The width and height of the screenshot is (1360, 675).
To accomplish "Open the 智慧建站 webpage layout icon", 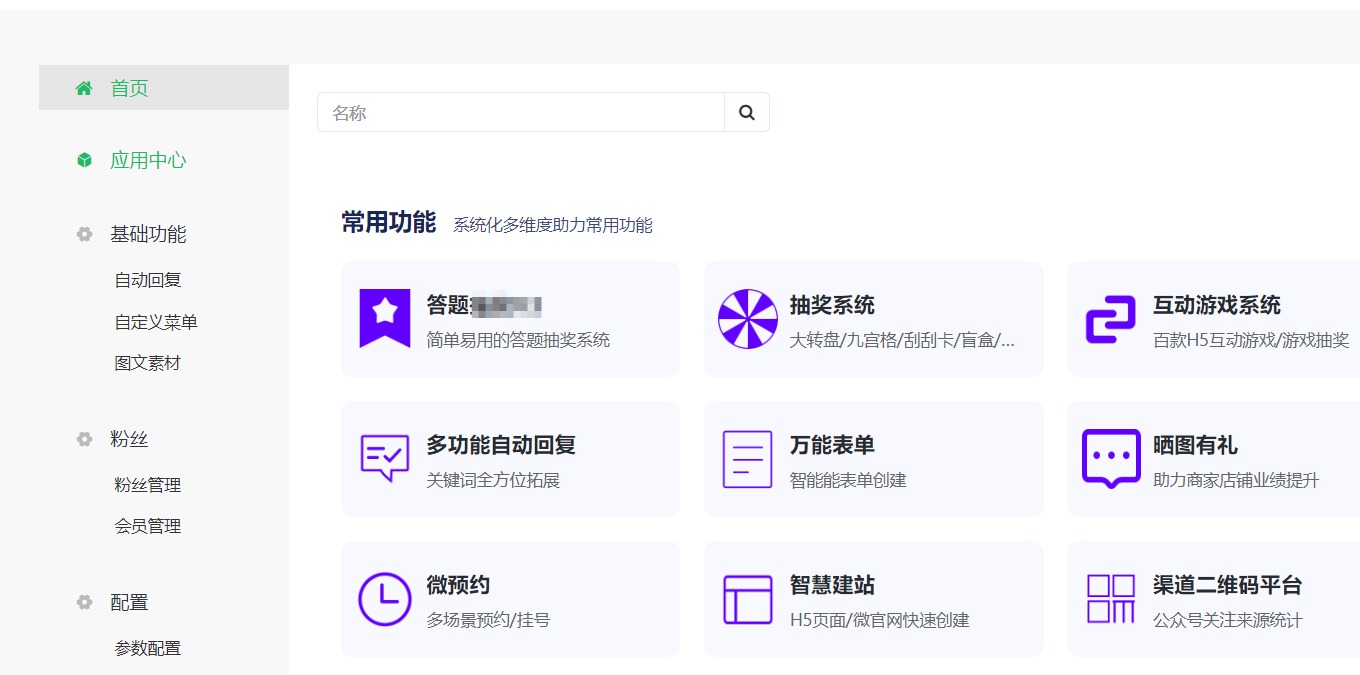I will click(x=748, y=599).
